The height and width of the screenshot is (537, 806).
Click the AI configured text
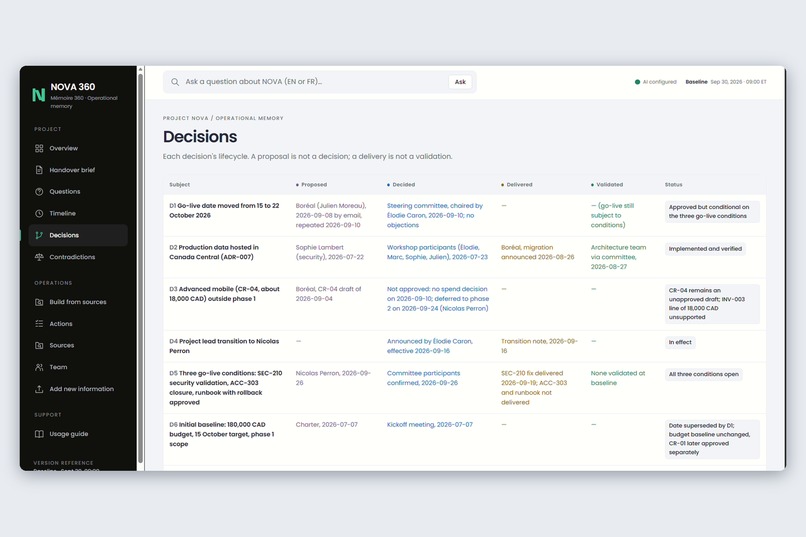660,82
